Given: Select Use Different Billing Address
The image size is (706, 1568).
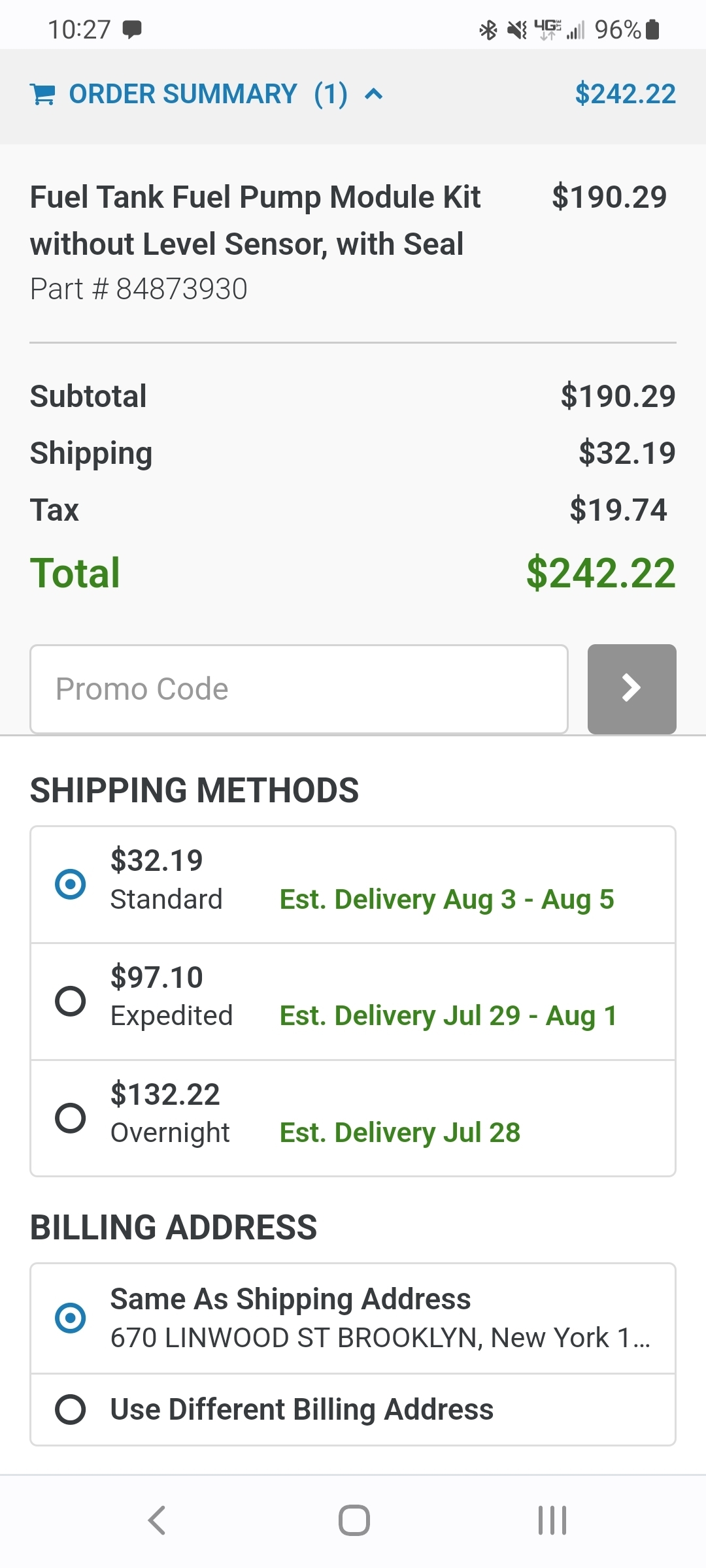Looking at the screenshot, I should pyautogui.click(x=71, y=1409).
